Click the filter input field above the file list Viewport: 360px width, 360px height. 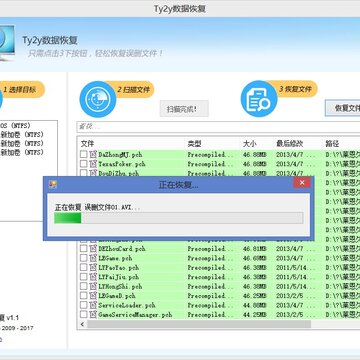click(x=218, y=127)
